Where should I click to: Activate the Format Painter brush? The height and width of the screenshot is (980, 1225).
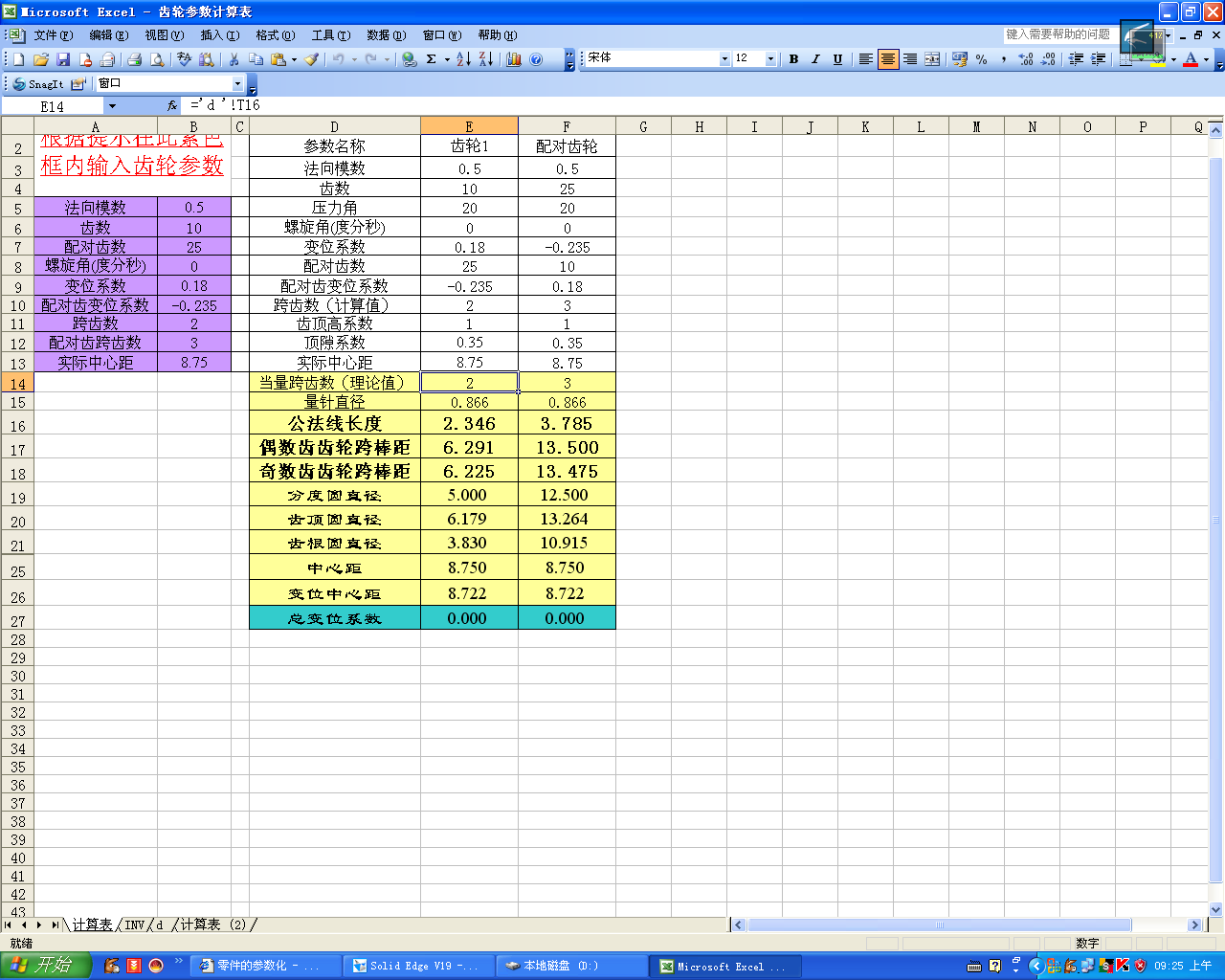coord(312,59)
